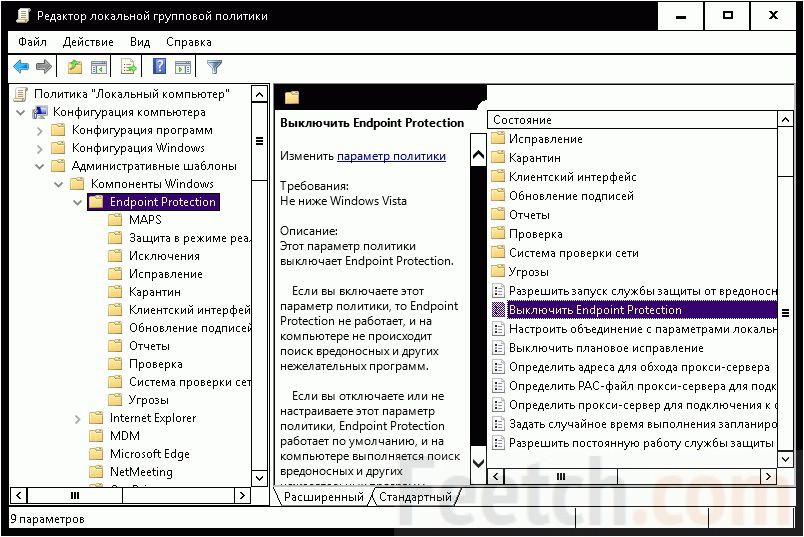Image resolution: width=804 pixels, height=537 pixels.
Task: Open Help via the question mark icon
Action: coord(159,66)
